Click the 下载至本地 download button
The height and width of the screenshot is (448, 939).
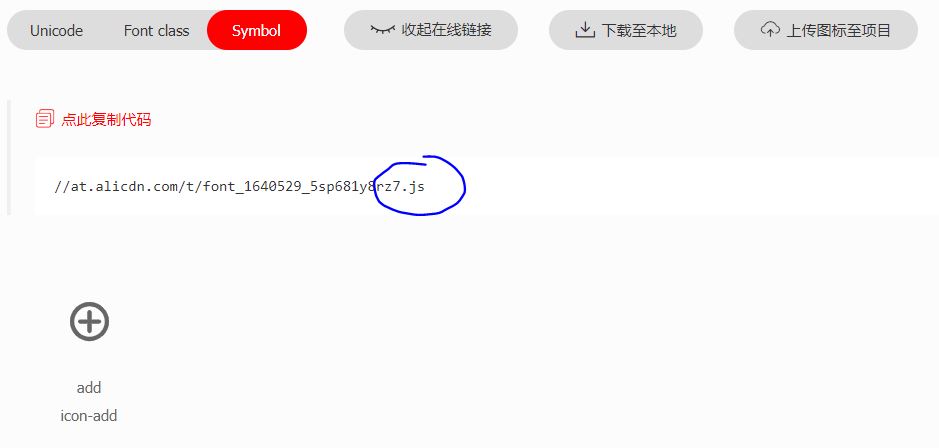(626, 30)
